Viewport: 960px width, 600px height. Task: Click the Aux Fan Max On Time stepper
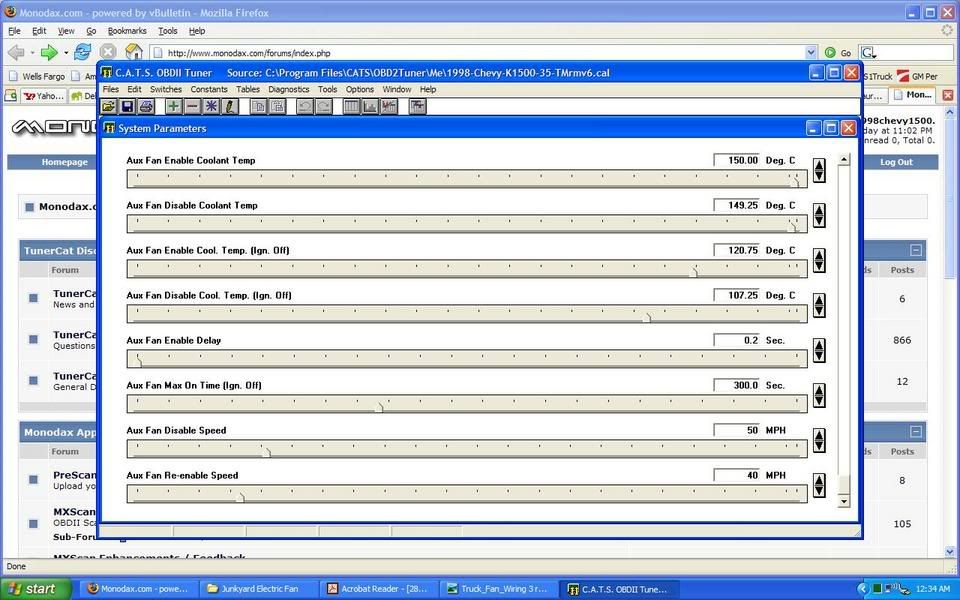pos(819,395)
